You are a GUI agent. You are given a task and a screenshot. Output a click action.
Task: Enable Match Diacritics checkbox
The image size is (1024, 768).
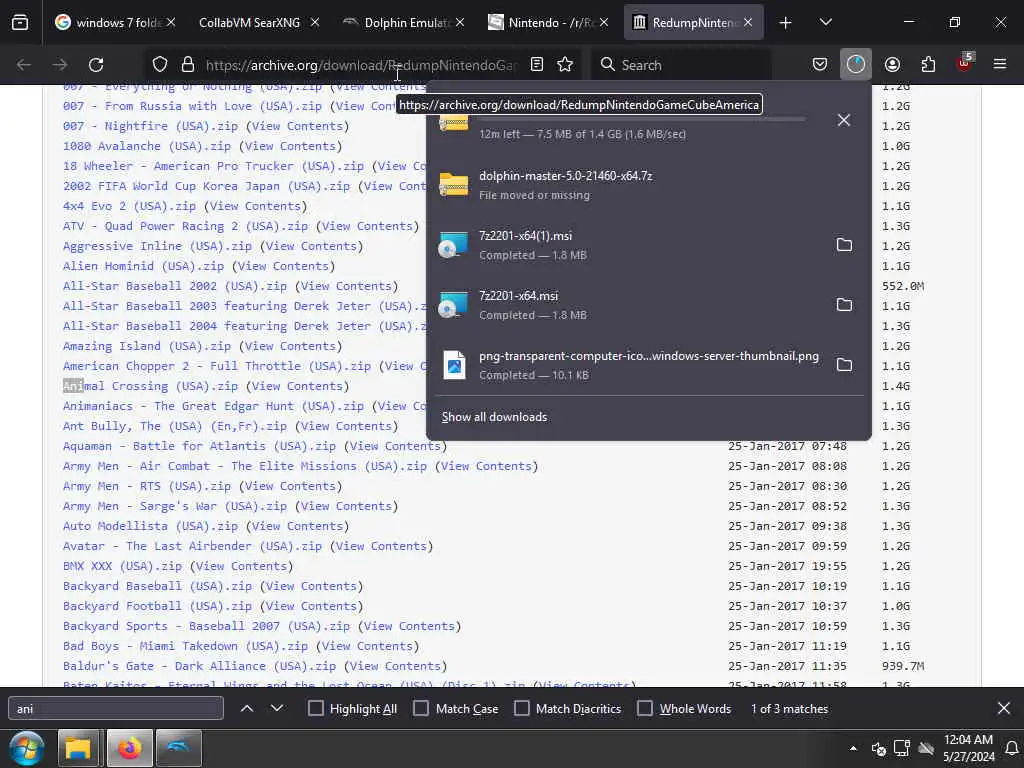click(x=522, y=709)
